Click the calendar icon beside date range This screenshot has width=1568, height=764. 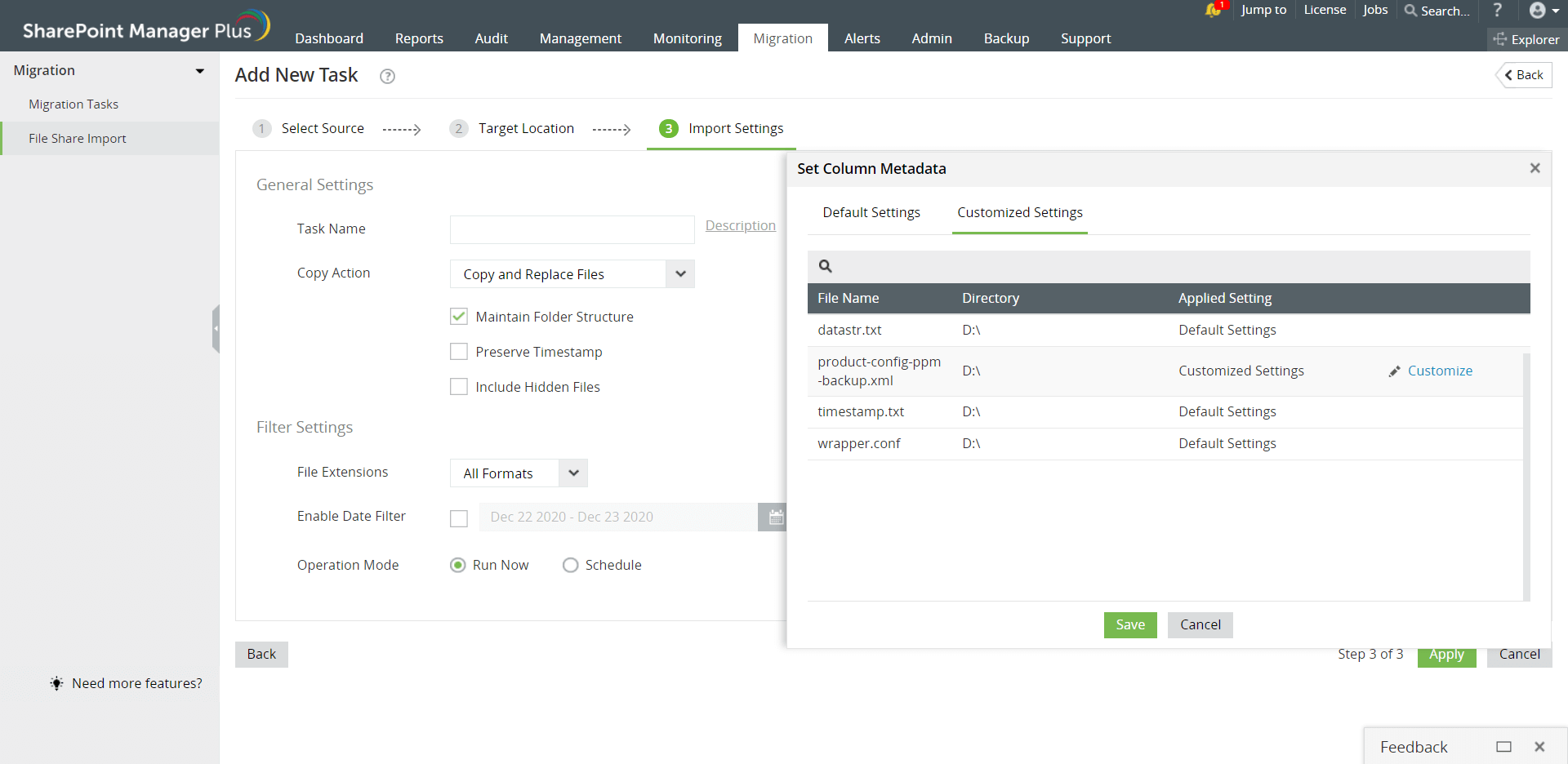[x=775, y=517]
